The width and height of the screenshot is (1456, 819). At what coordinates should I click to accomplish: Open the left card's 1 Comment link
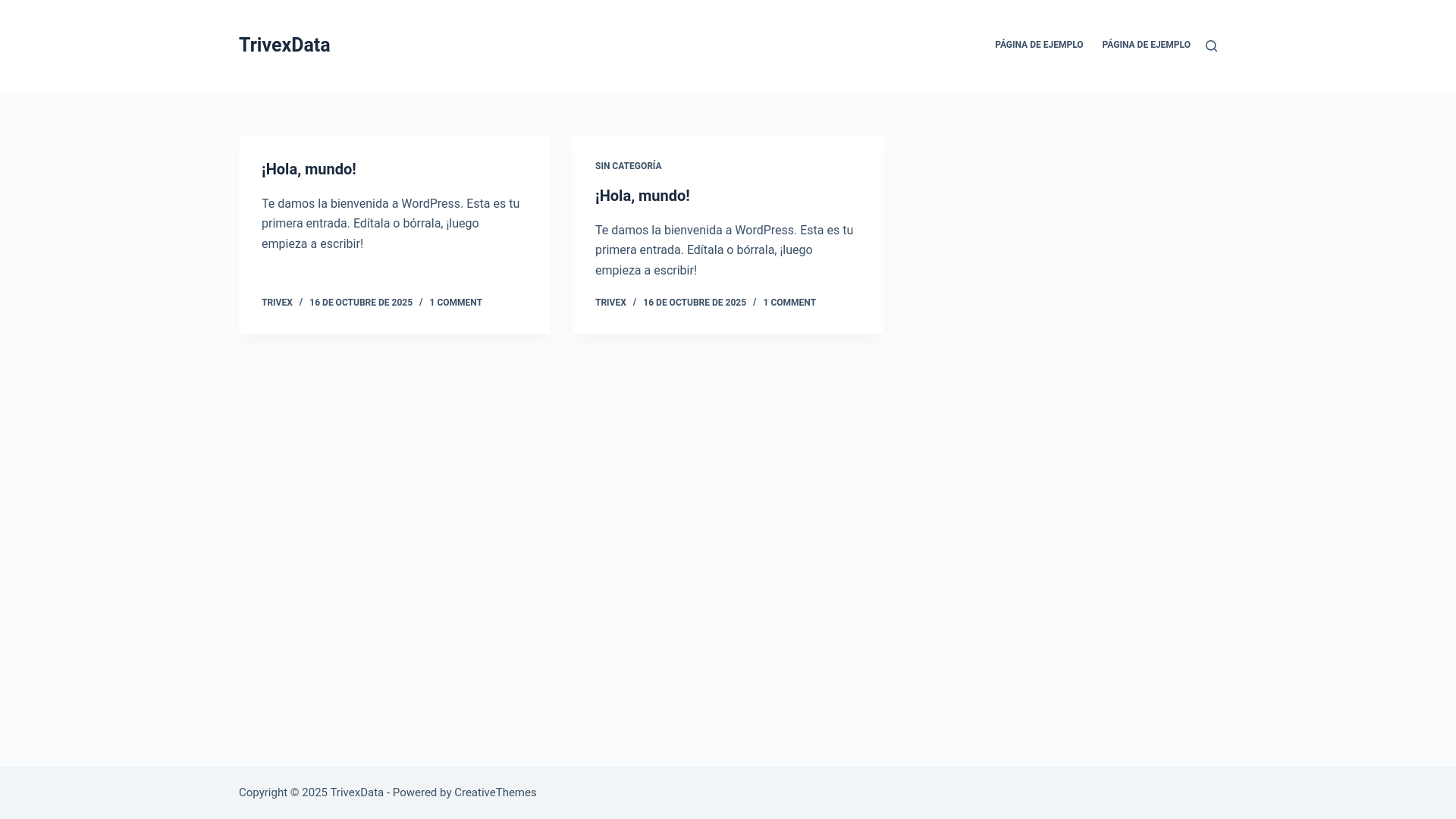[x=456, y=303]
